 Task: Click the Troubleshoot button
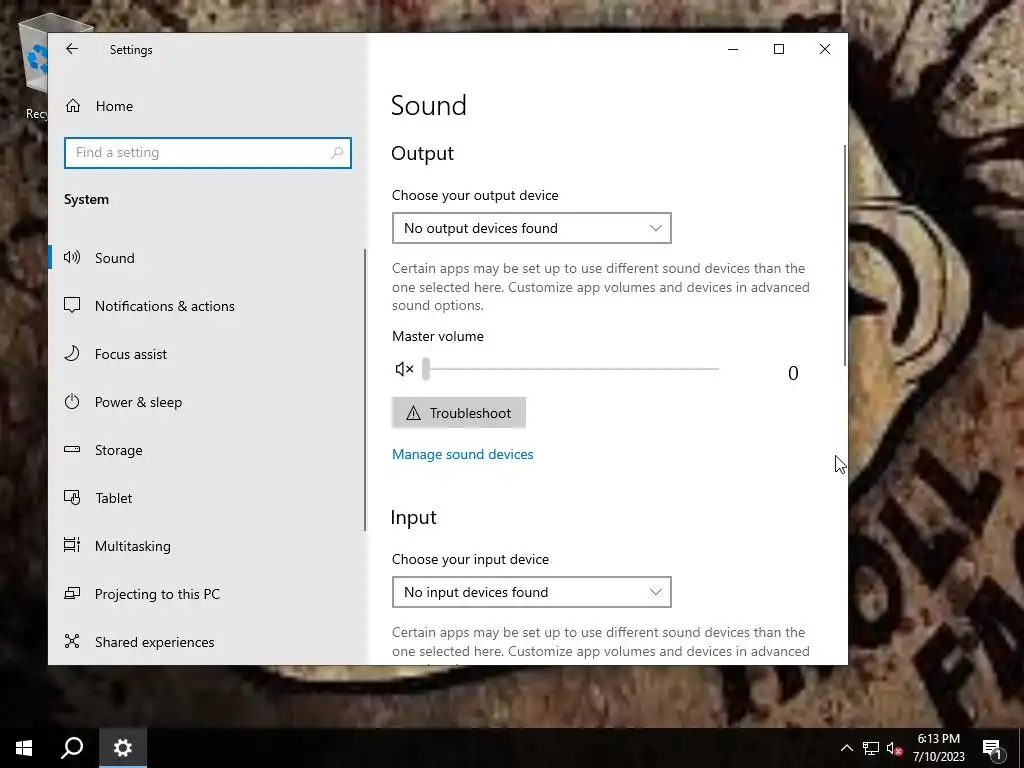click(x=458, y=413)
